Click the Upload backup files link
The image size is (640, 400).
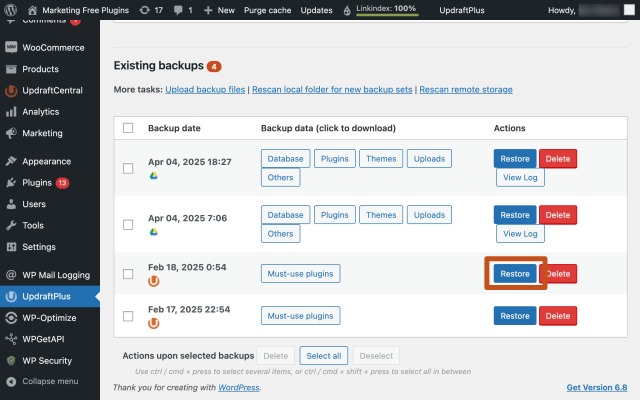point(205,89)
